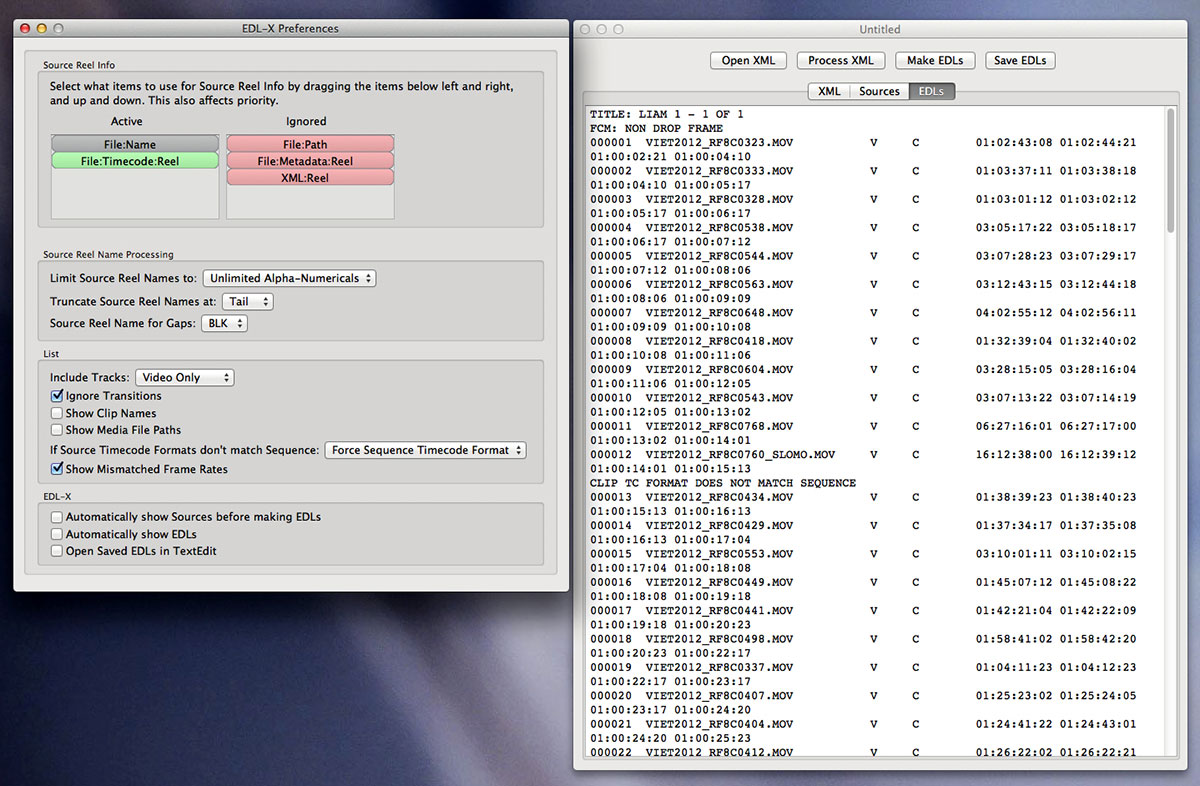Uncheck Ignore Transitions checkbox
Image resolution: width=1200 pixels, height=786 pixels.
[x=57, y=396]
